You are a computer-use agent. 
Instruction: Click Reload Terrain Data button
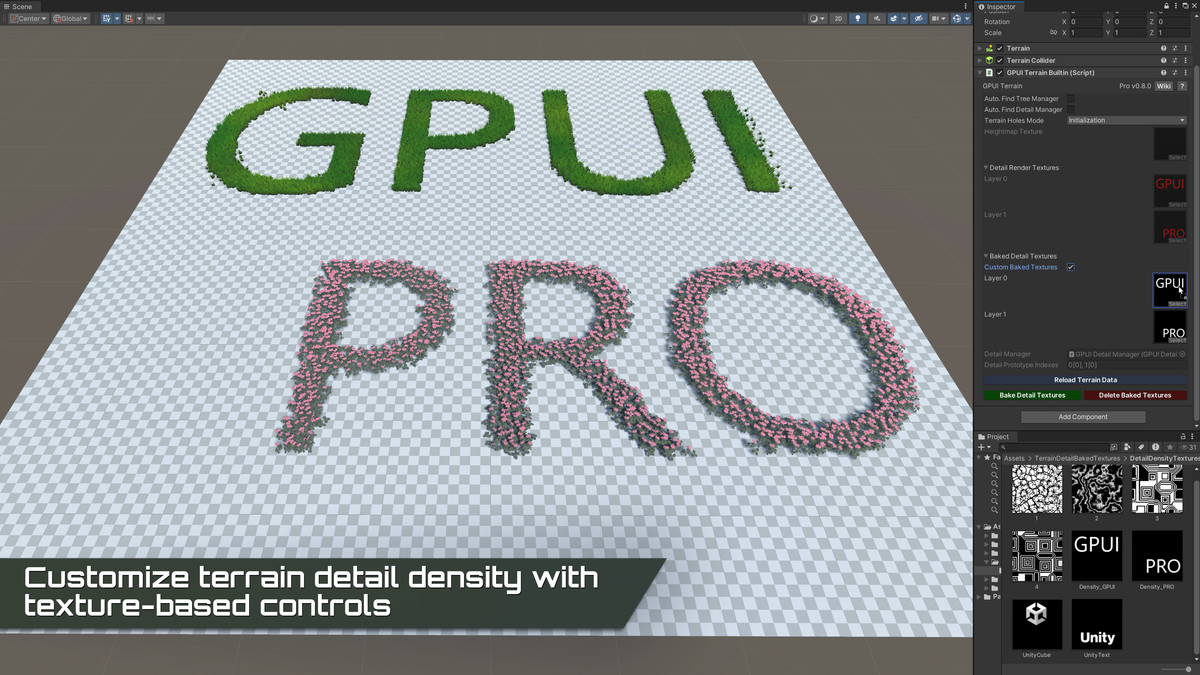[x=1085, y=380]
